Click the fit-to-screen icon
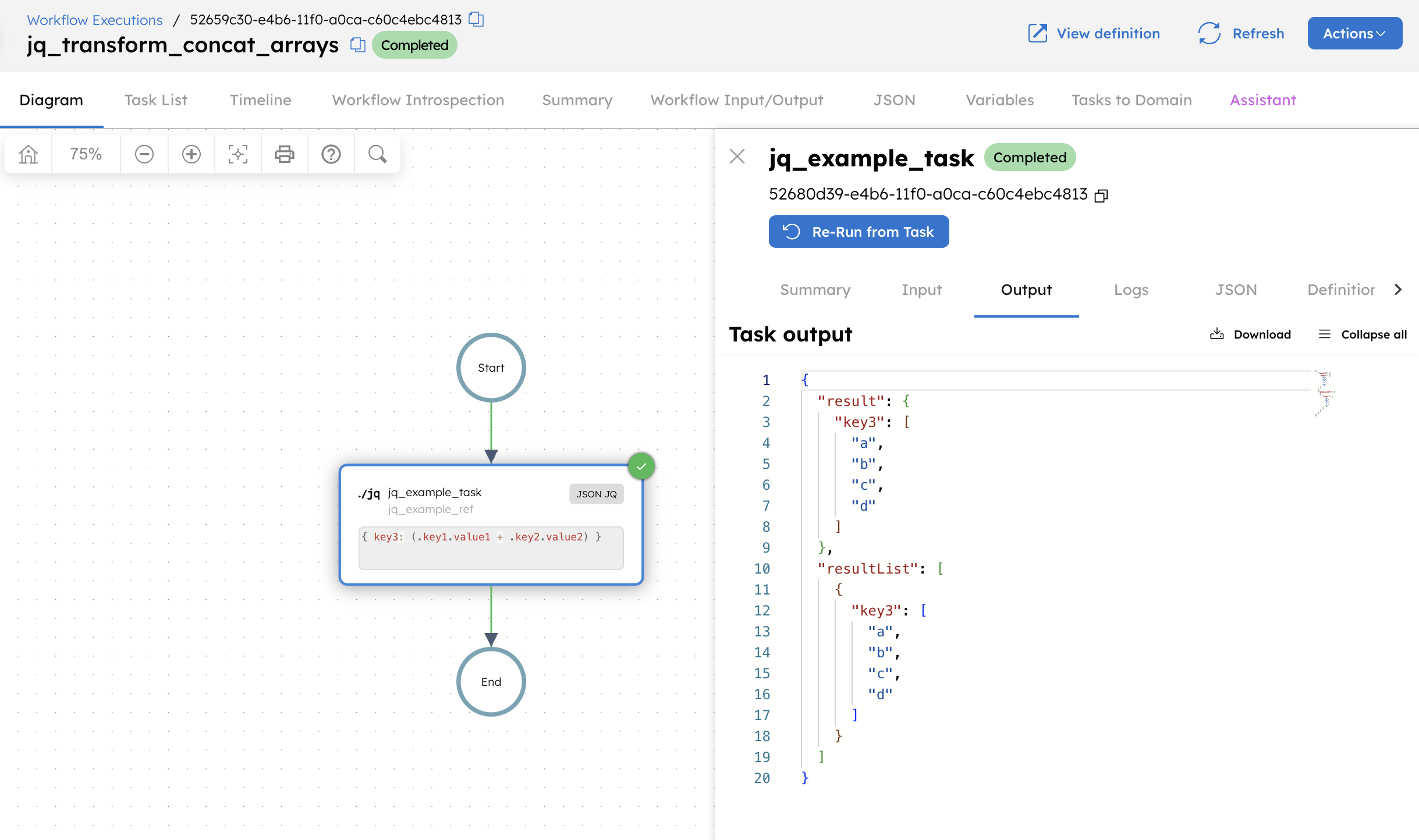 [x=237, y=154]
